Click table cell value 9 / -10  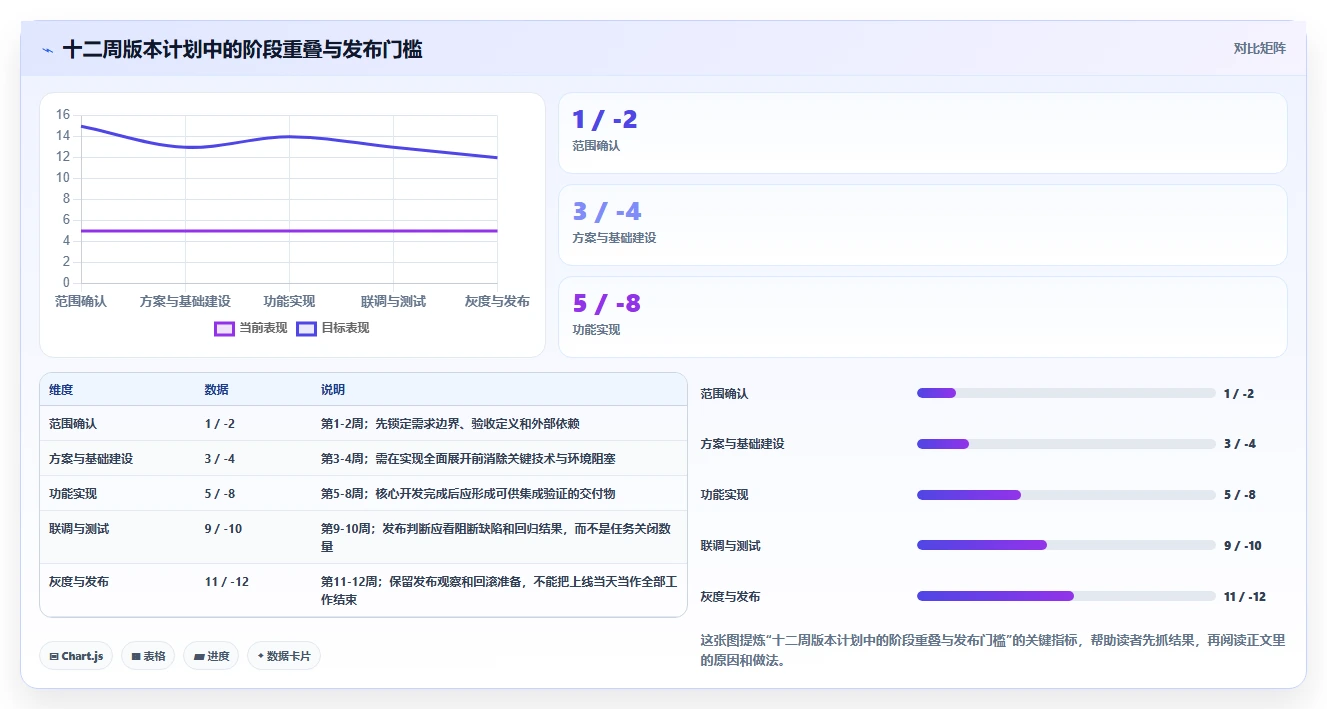pyautogui.click(x=223, y=529)
